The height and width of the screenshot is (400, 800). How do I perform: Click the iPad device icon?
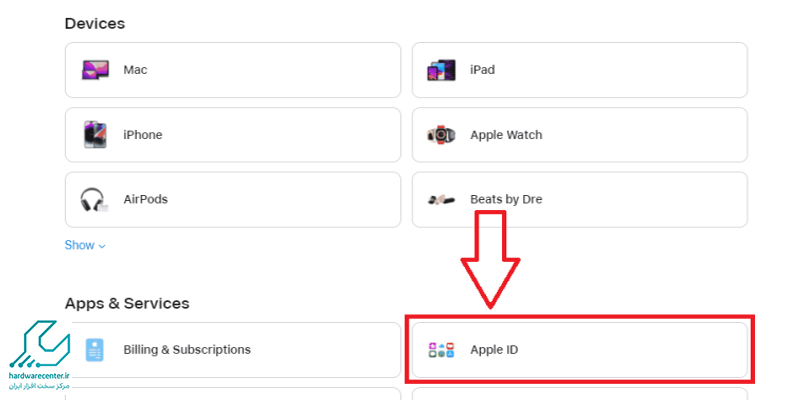click(442, 70)
